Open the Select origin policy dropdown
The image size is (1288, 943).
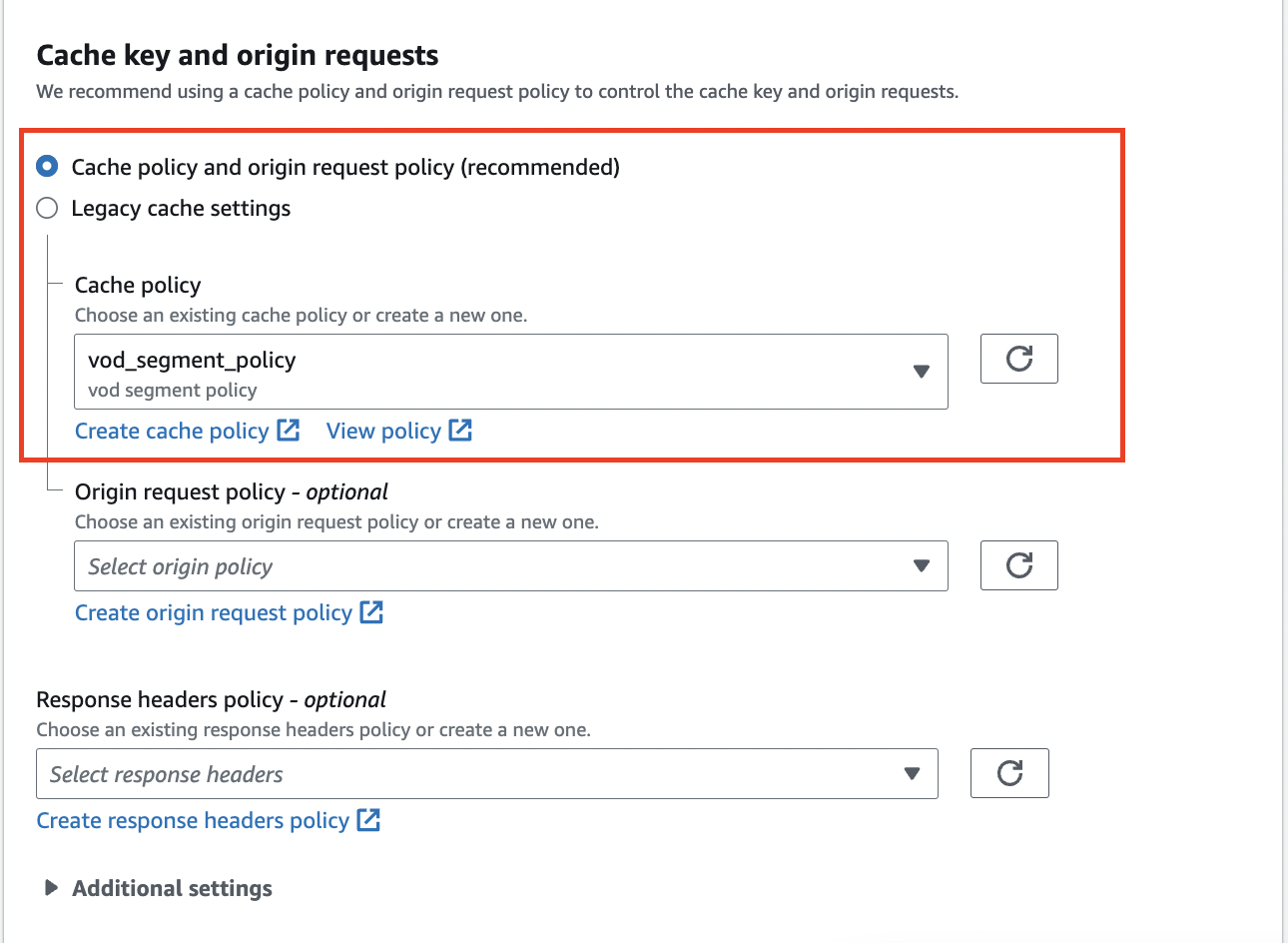tap(499, 566)
